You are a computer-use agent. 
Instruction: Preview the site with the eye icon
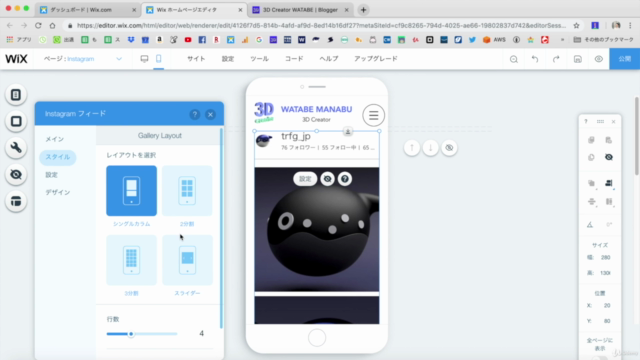tap(599, 59)
